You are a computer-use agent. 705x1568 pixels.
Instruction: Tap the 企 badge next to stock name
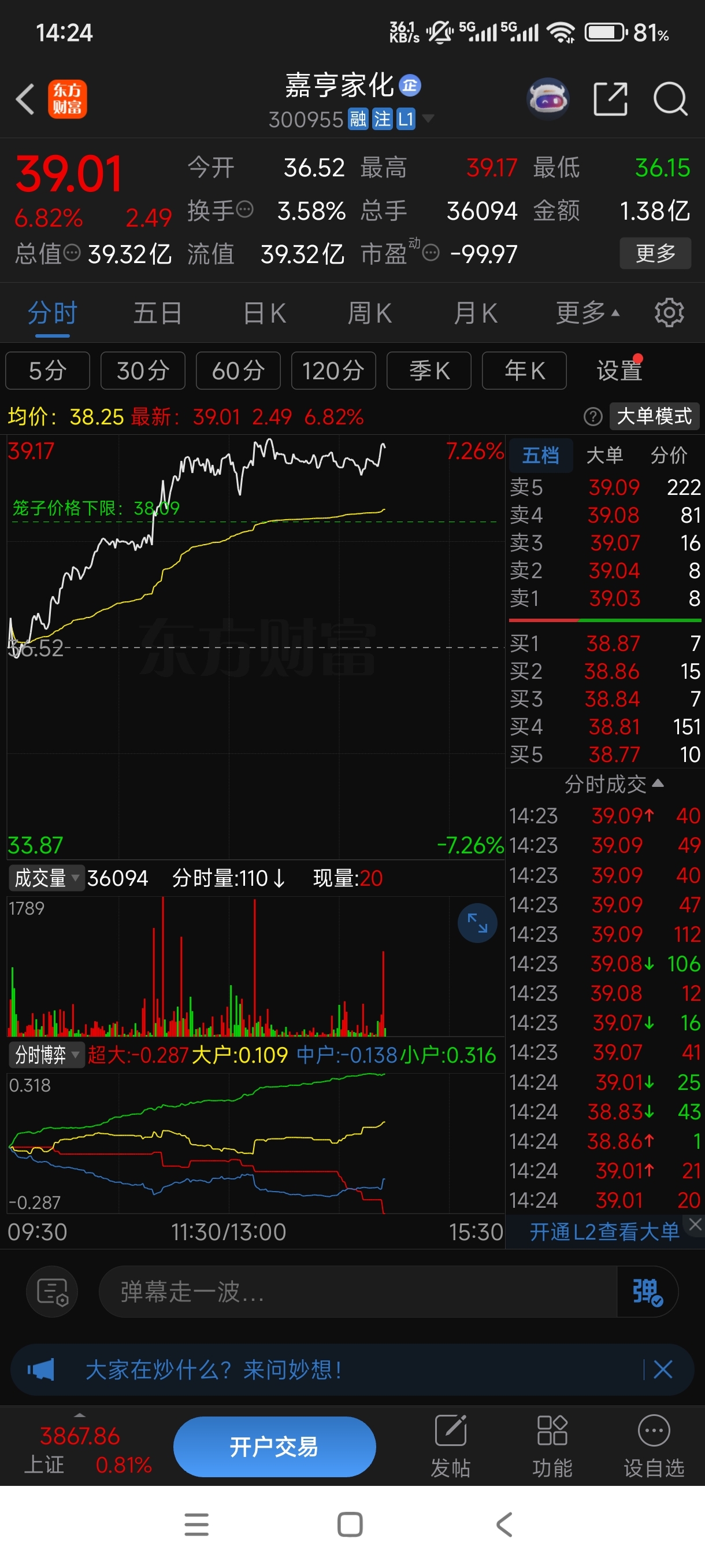(x=410, y=85)
